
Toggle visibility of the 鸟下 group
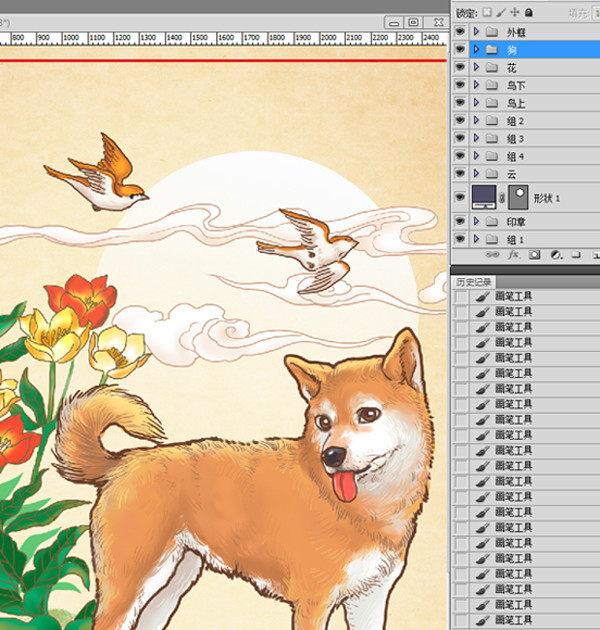click(x=460, y=84)
